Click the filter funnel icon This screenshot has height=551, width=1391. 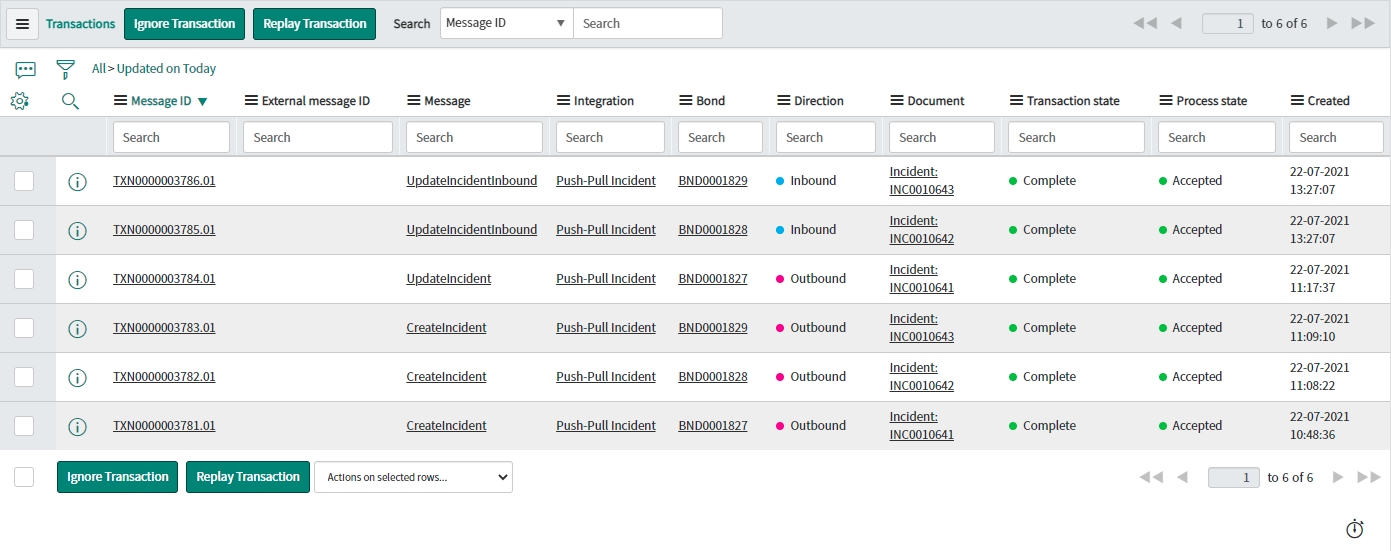pos(66,69)
